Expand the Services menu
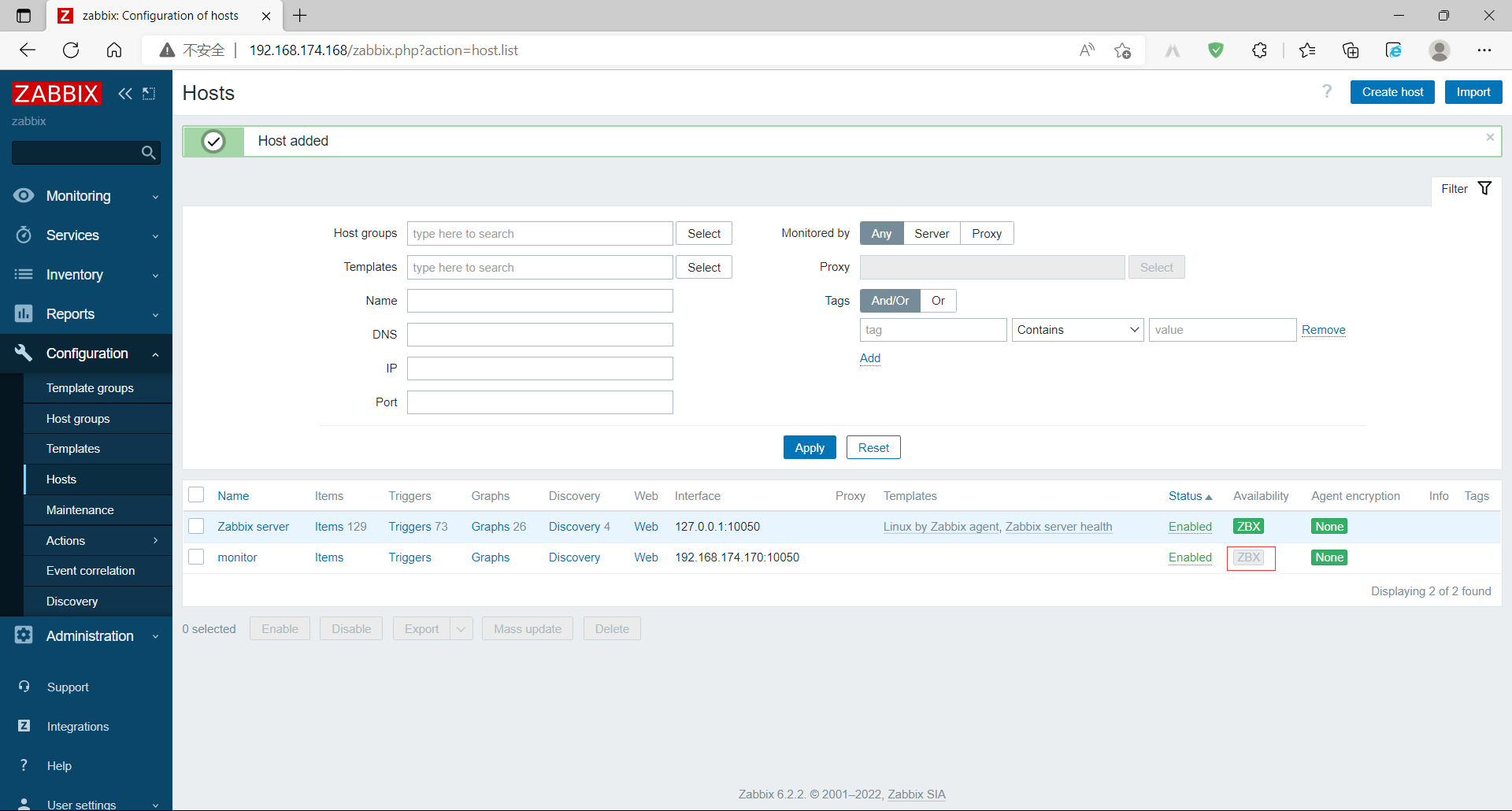 pos(86,235)
